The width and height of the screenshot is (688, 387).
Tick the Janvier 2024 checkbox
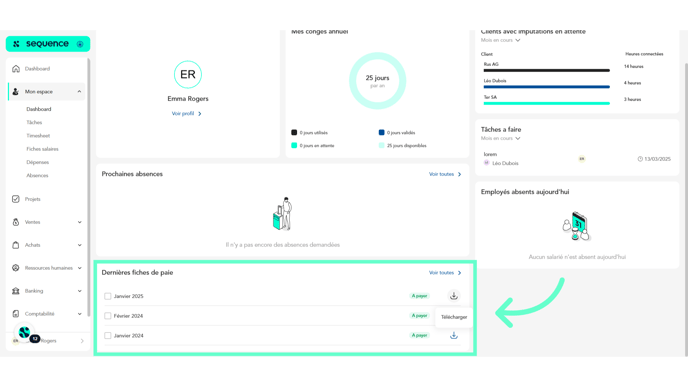(108, 336)
